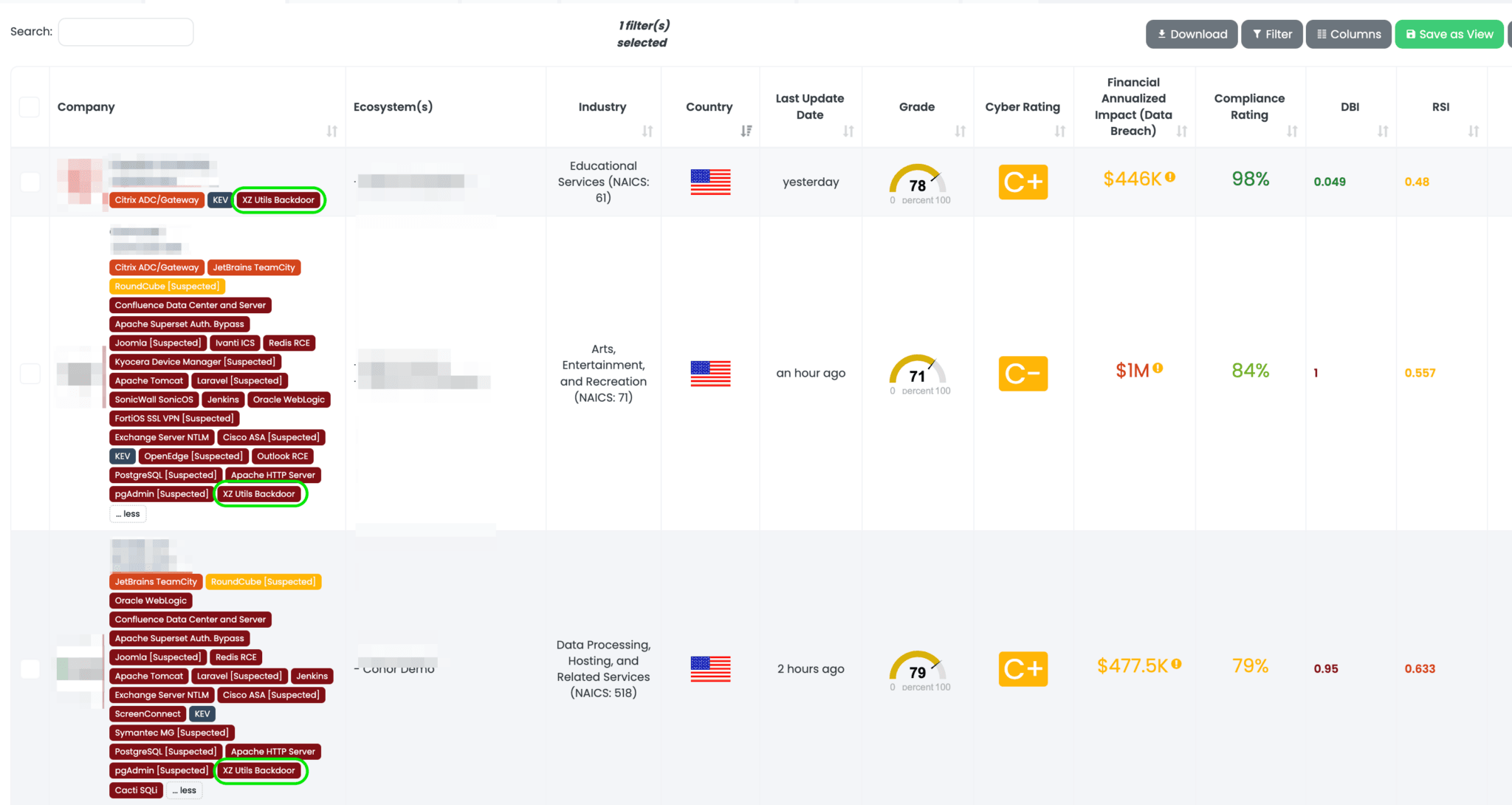
Task: Collapse the tag list with '... less' in the second row
Action: coord(128,513)
